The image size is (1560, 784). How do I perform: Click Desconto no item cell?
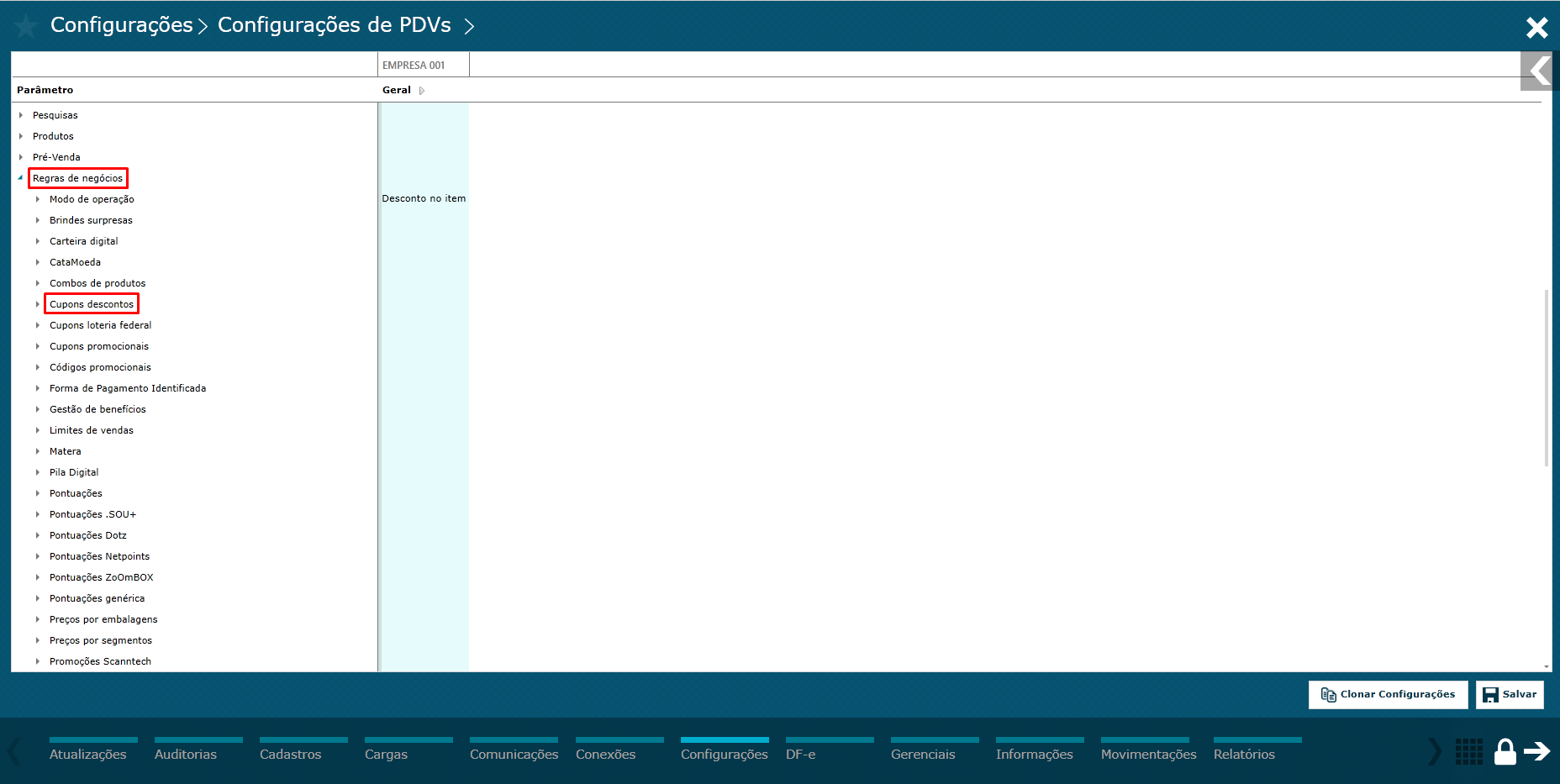(424, 199)
